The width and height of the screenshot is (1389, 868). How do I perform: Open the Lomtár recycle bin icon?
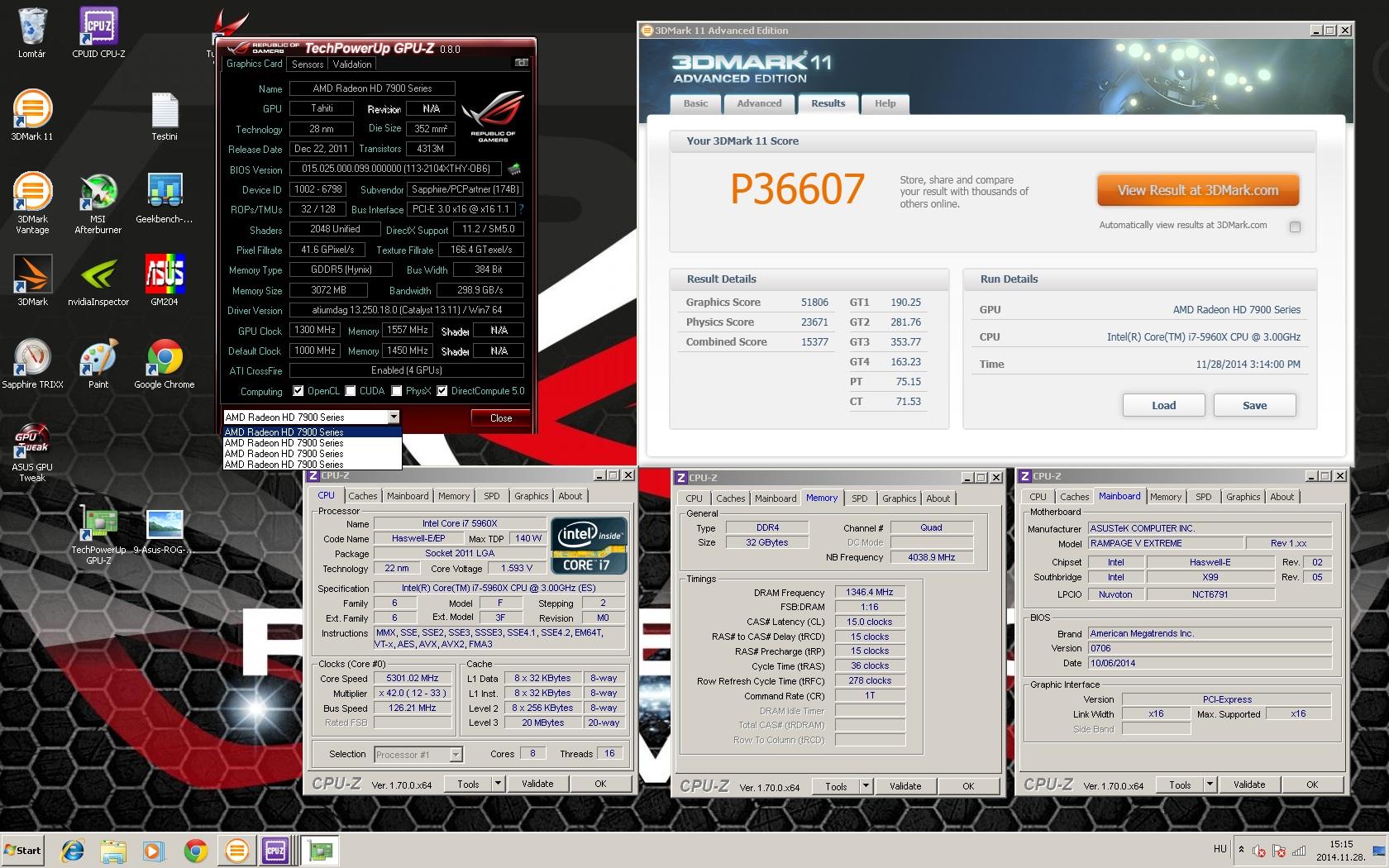[31, 33]
